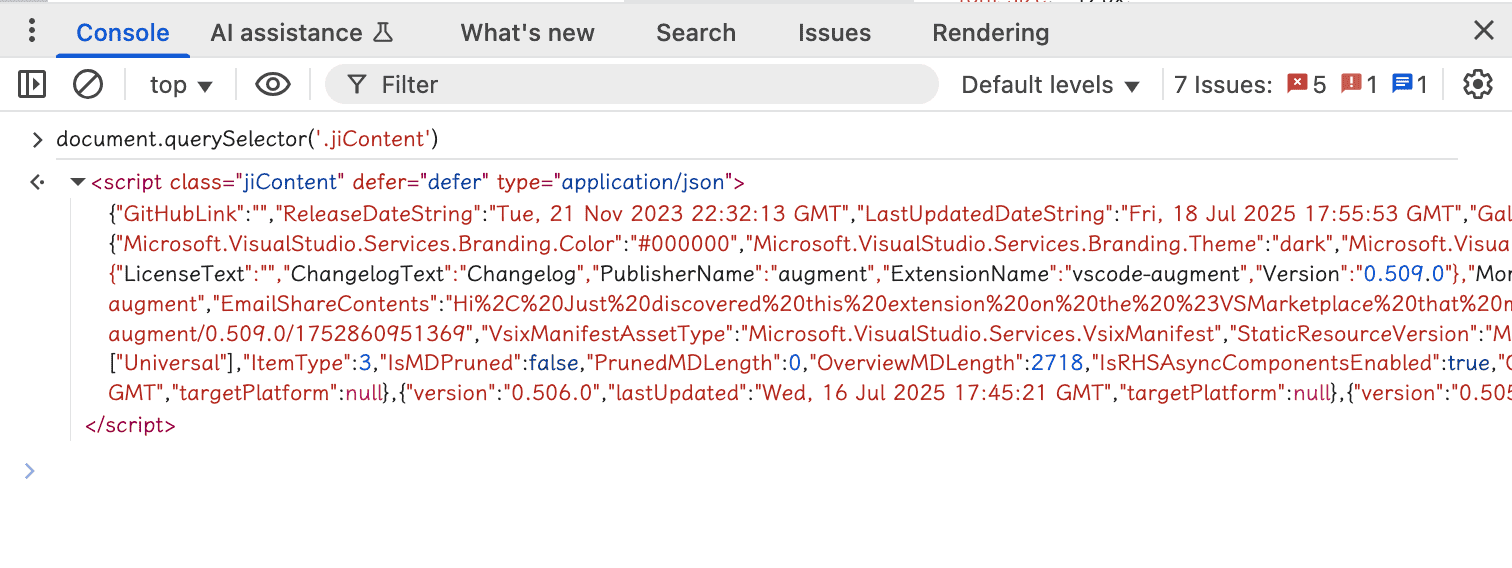
Task: Close the DevTools drawer with X
Action: click(x=1484, y=31)
